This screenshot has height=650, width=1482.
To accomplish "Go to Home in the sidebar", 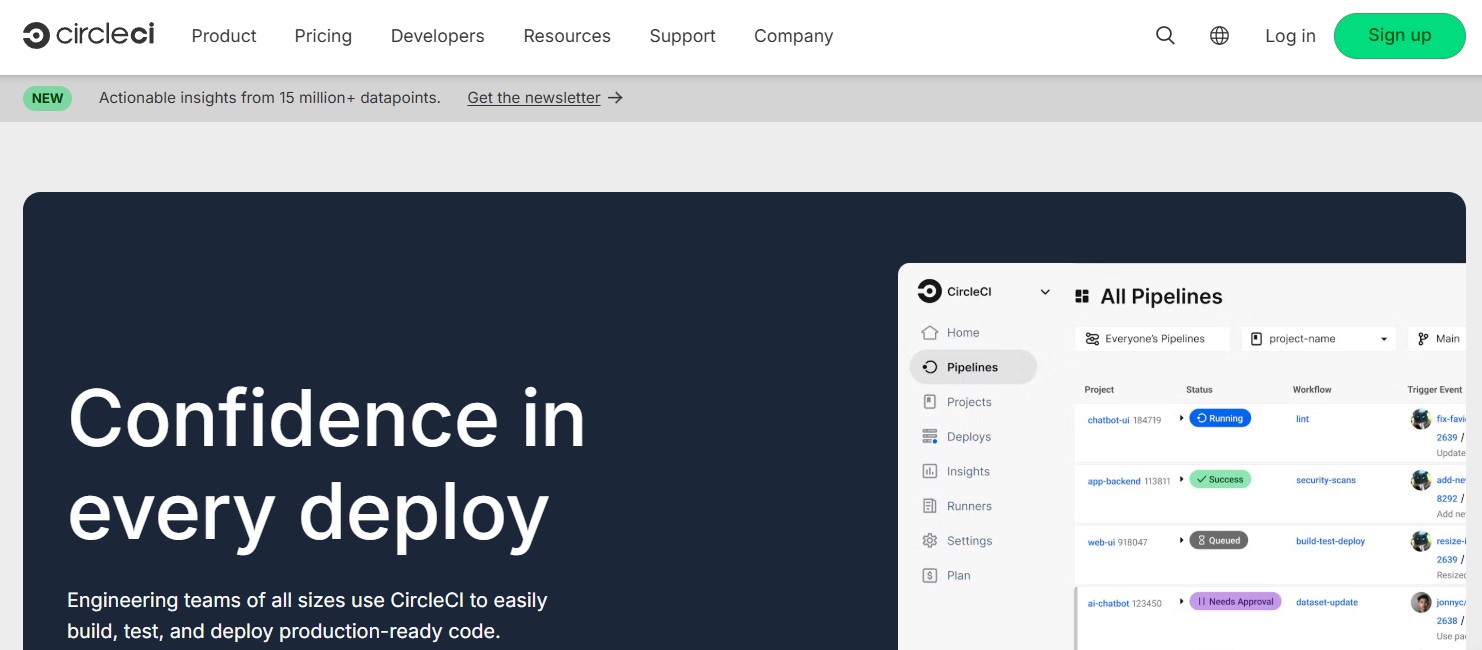I will 962,332.
